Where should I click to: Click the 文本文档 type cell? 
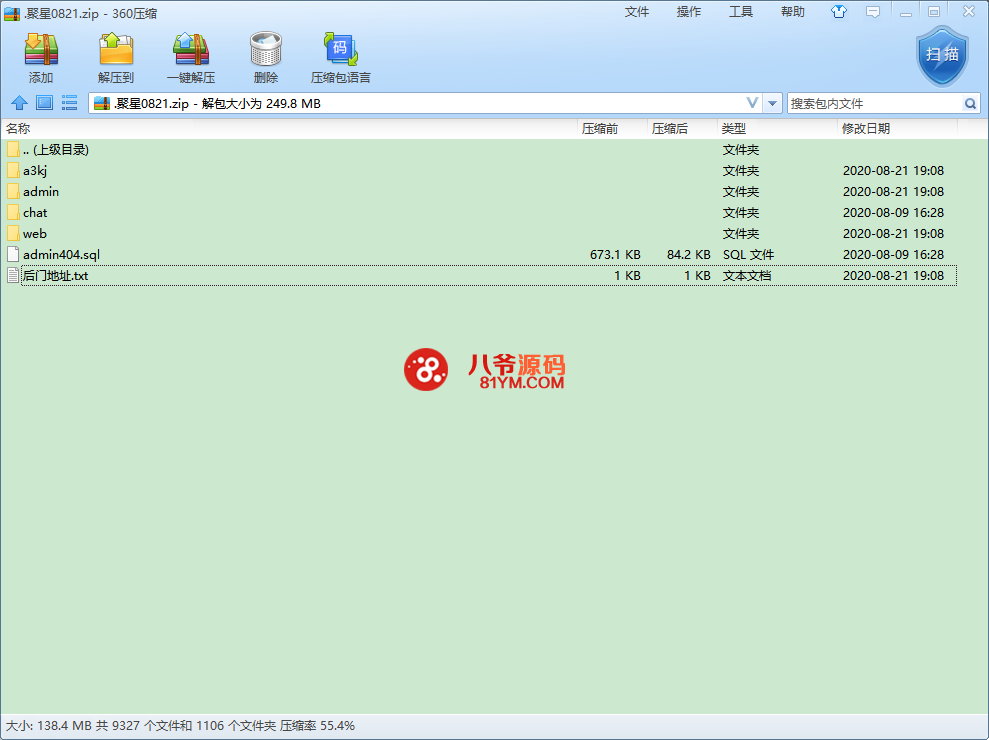point(747,276)
